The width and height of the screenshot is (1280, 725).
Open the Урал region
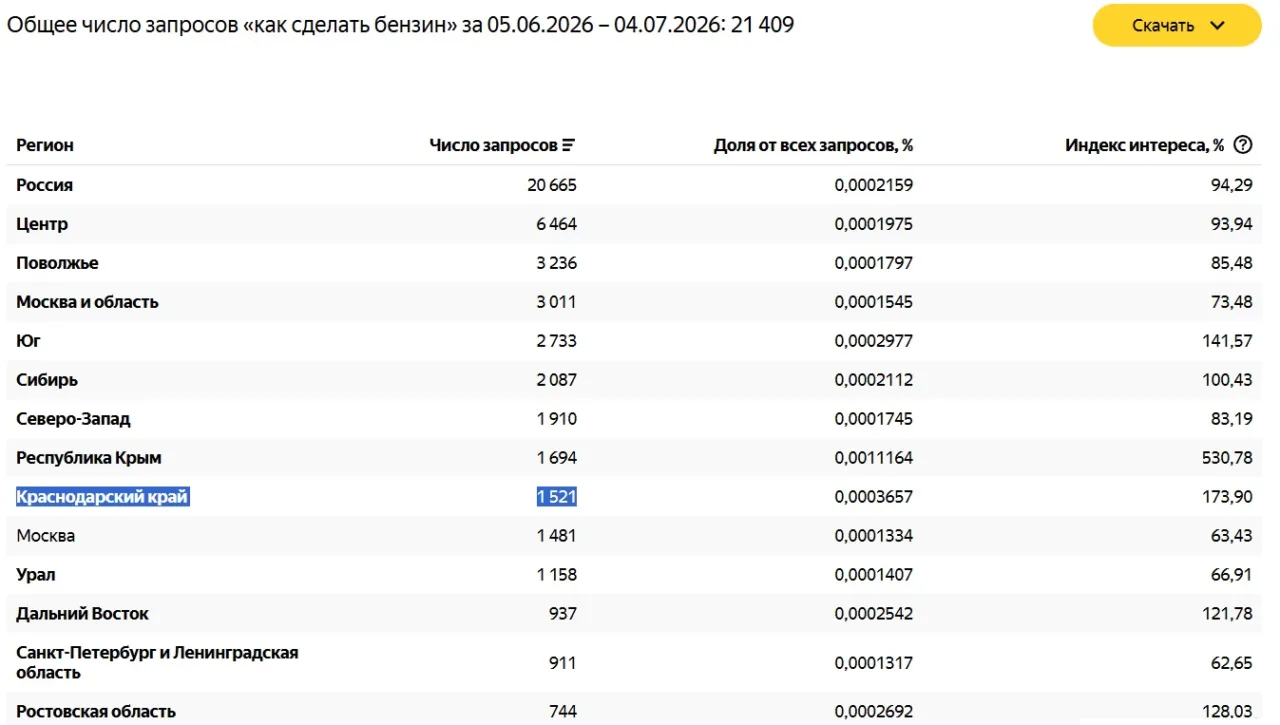point(36,575)
